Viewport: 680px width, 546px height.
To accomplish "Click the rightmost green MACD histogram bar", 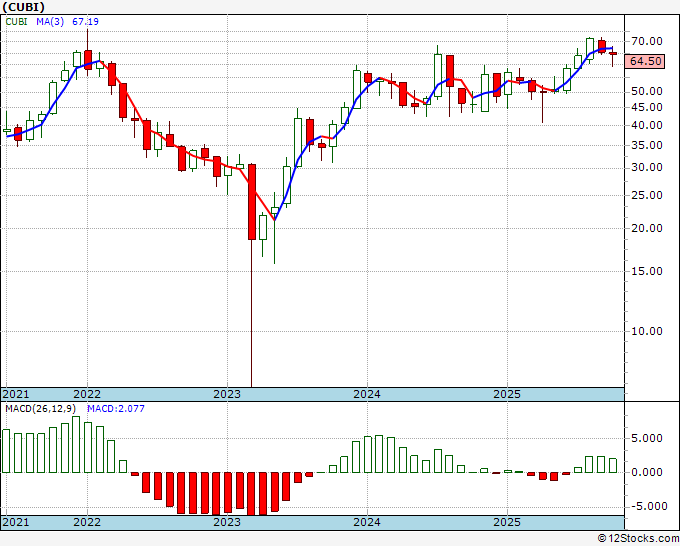I will click(613, 465).
